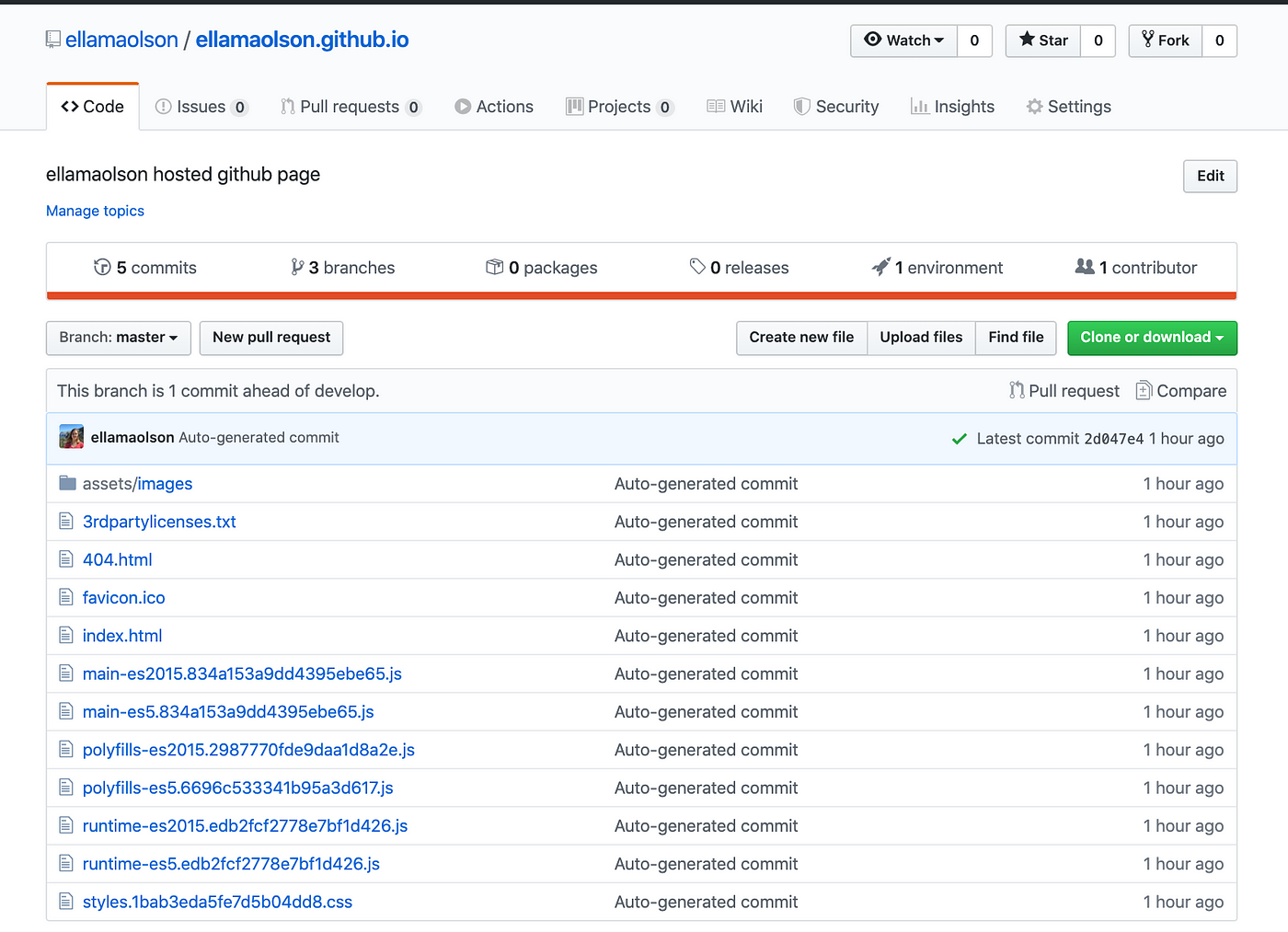Viewport: 1288px width, 932px height.
Task: Open the 0 releases link
Action: (x=739, y=268)
